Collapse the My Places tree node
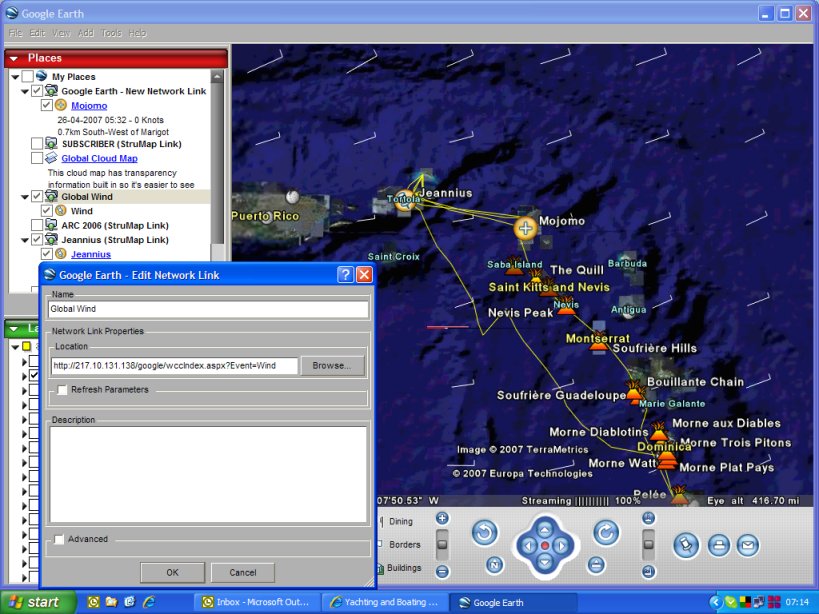Image resolution: width=819 pixels, height=614 pixels. [x=15, y=77]
